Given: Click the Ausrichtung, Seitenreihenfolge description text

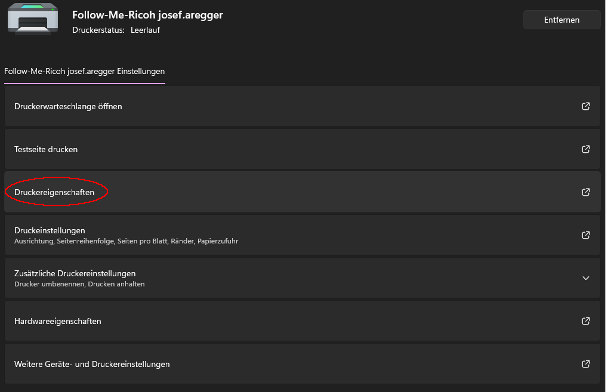Looking at the screenshot, I should [126, 241].
